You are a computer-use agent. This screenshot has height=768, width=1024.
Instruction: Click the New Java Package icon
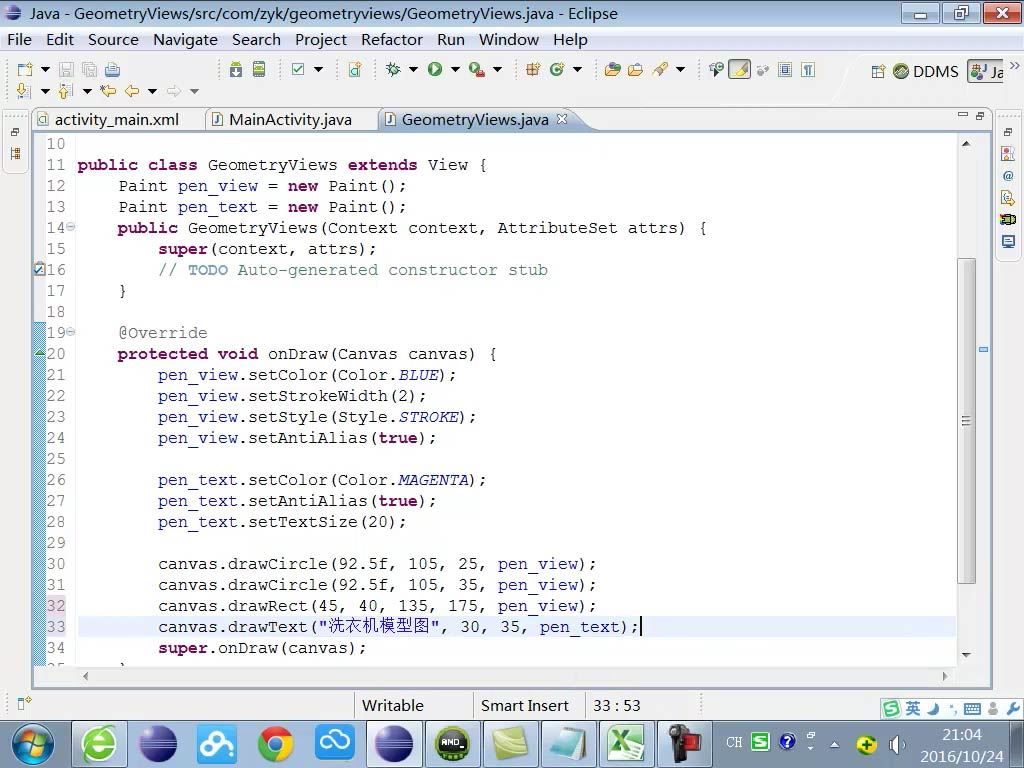pyautogui.click(x=533, y=69)
